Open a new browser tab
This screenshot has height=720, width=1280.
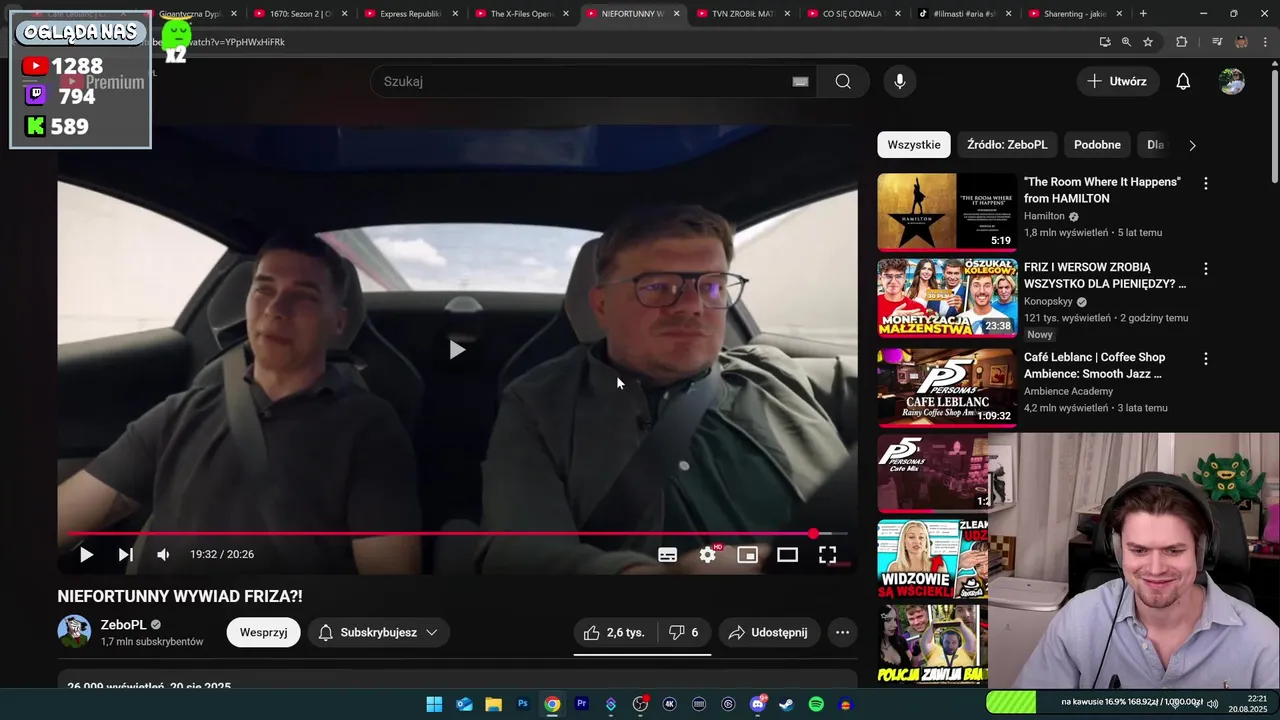point(1143,14)
